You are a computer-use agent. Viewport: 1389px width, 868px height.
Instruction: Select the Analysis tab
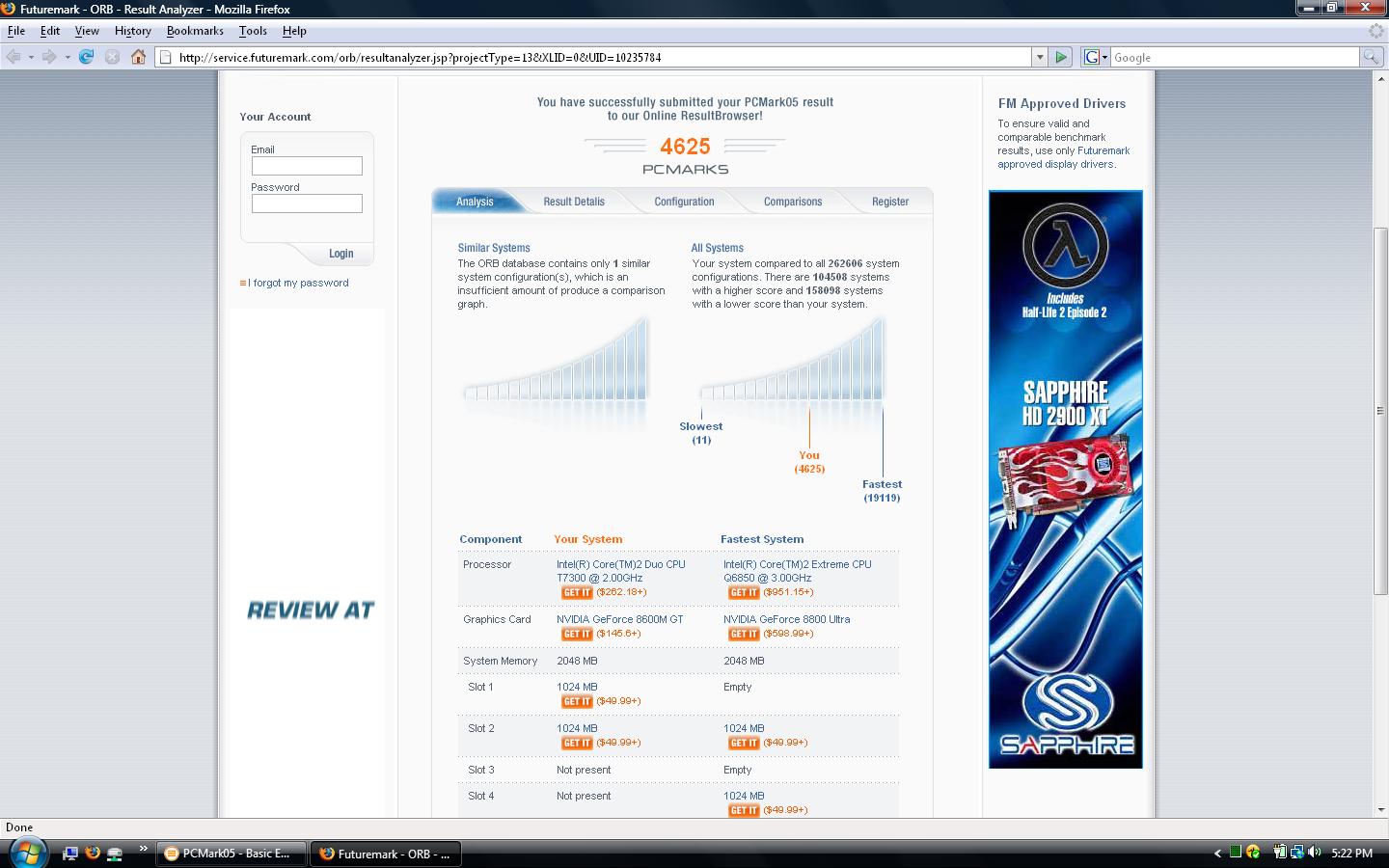pos(475,202)
